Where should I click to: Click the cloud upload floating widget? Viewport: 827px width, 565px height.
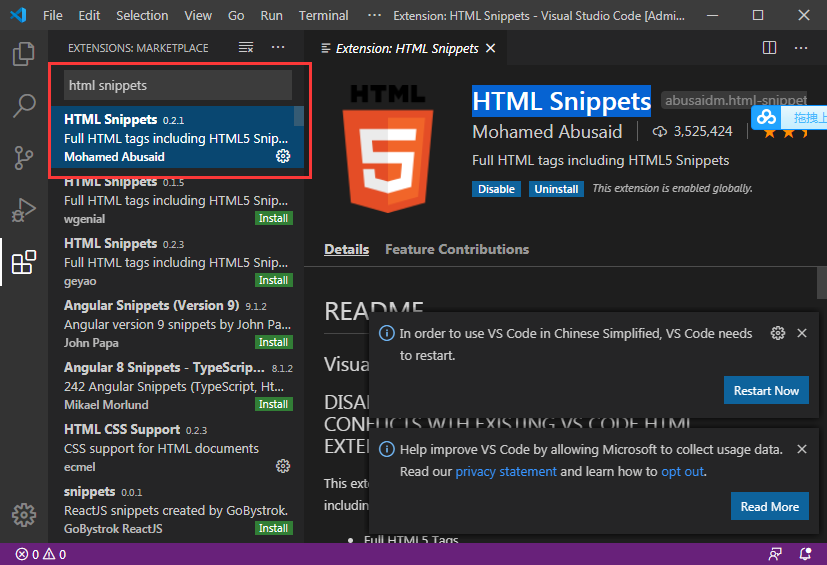coord(789,117)
